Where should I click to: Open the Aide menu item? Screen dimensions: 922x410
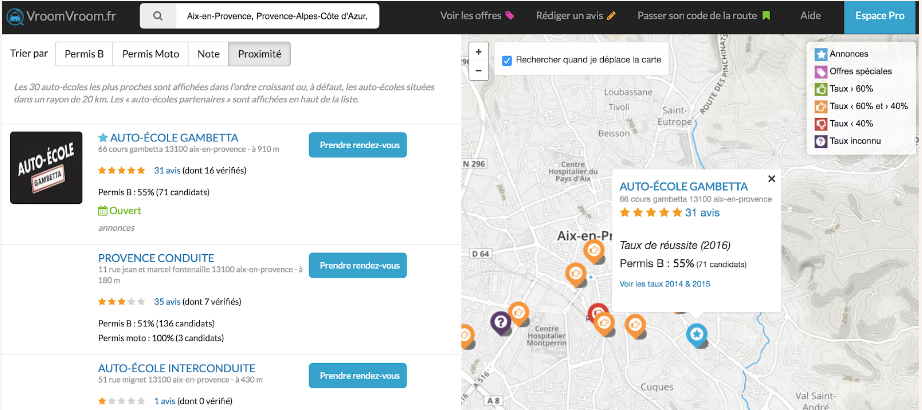[x=810, y=16]
